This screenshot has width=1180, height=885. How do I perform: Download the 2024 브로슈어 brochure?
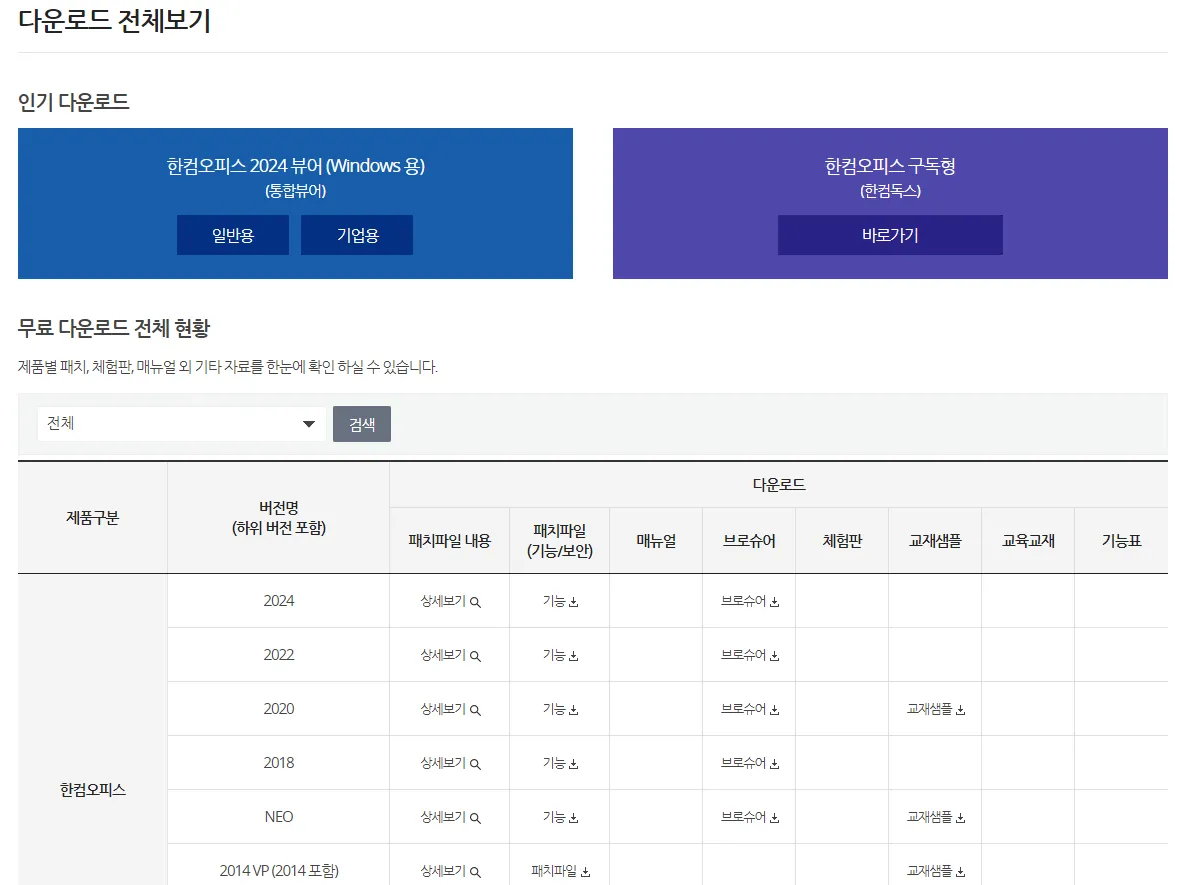pyautogui.click(x=748, y=601)
